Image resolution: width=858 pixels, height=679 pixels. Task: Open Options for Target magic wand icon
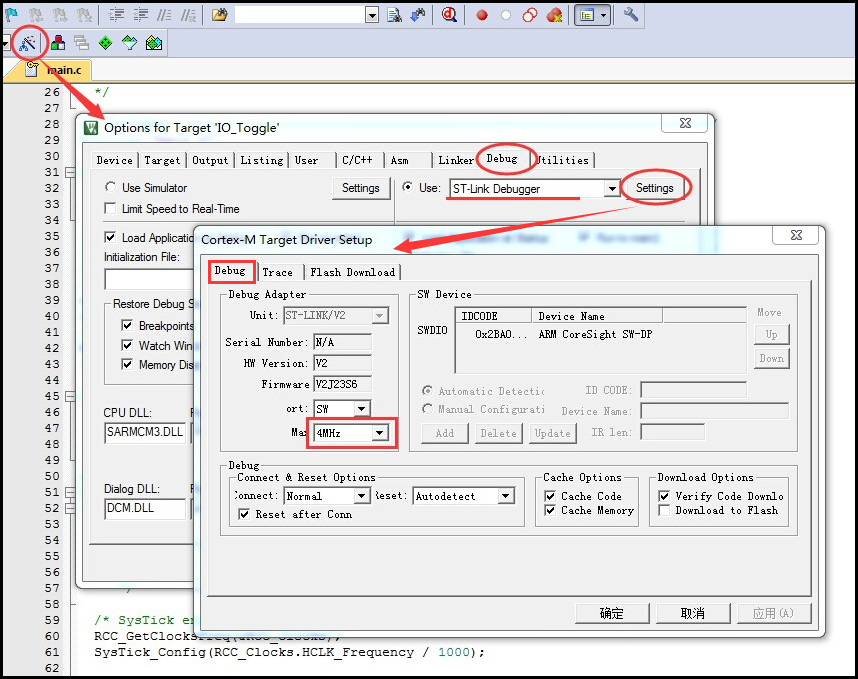pos(28,43)
